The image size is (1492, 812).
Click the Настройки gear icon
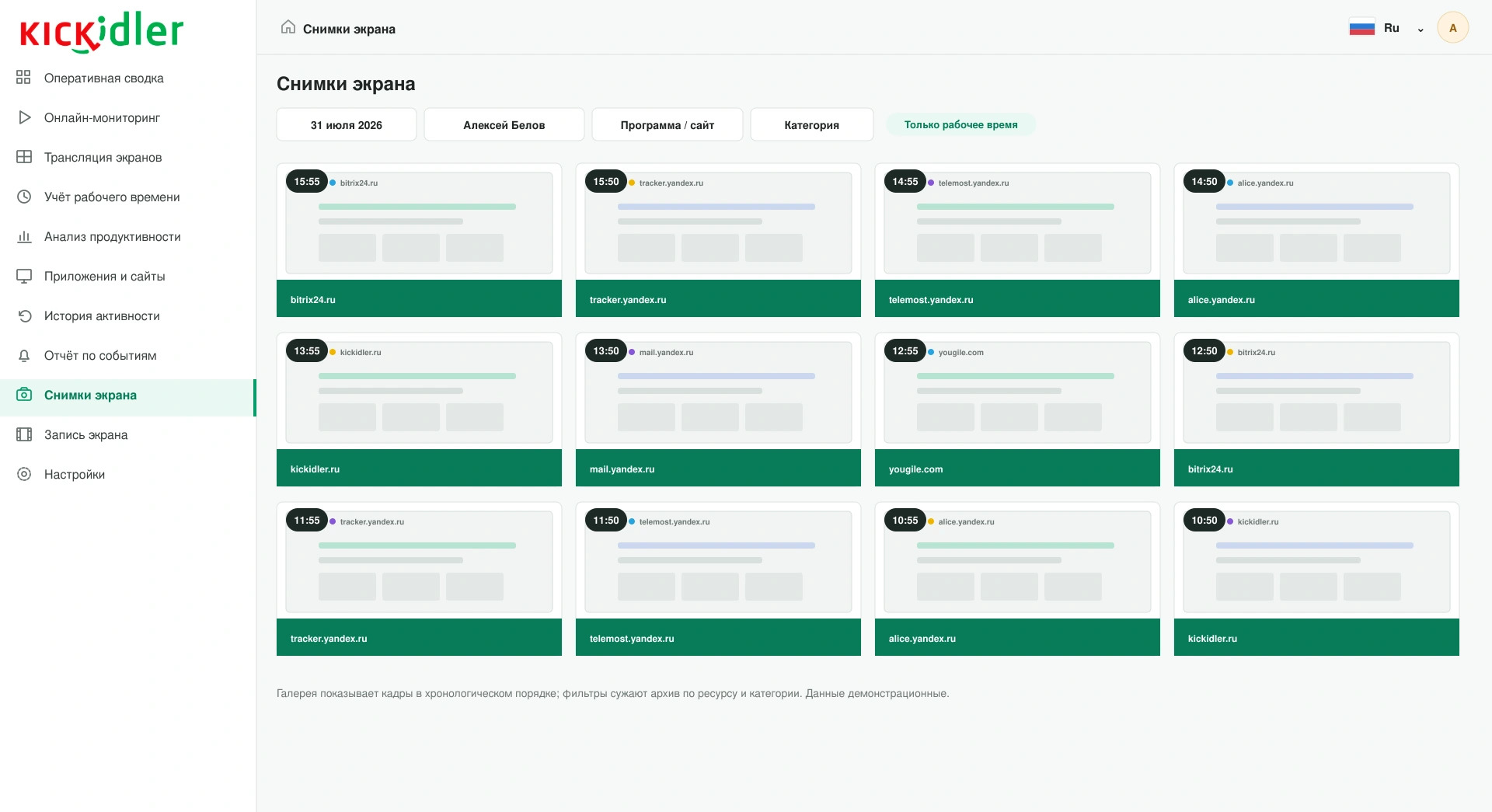coord(24,474)
